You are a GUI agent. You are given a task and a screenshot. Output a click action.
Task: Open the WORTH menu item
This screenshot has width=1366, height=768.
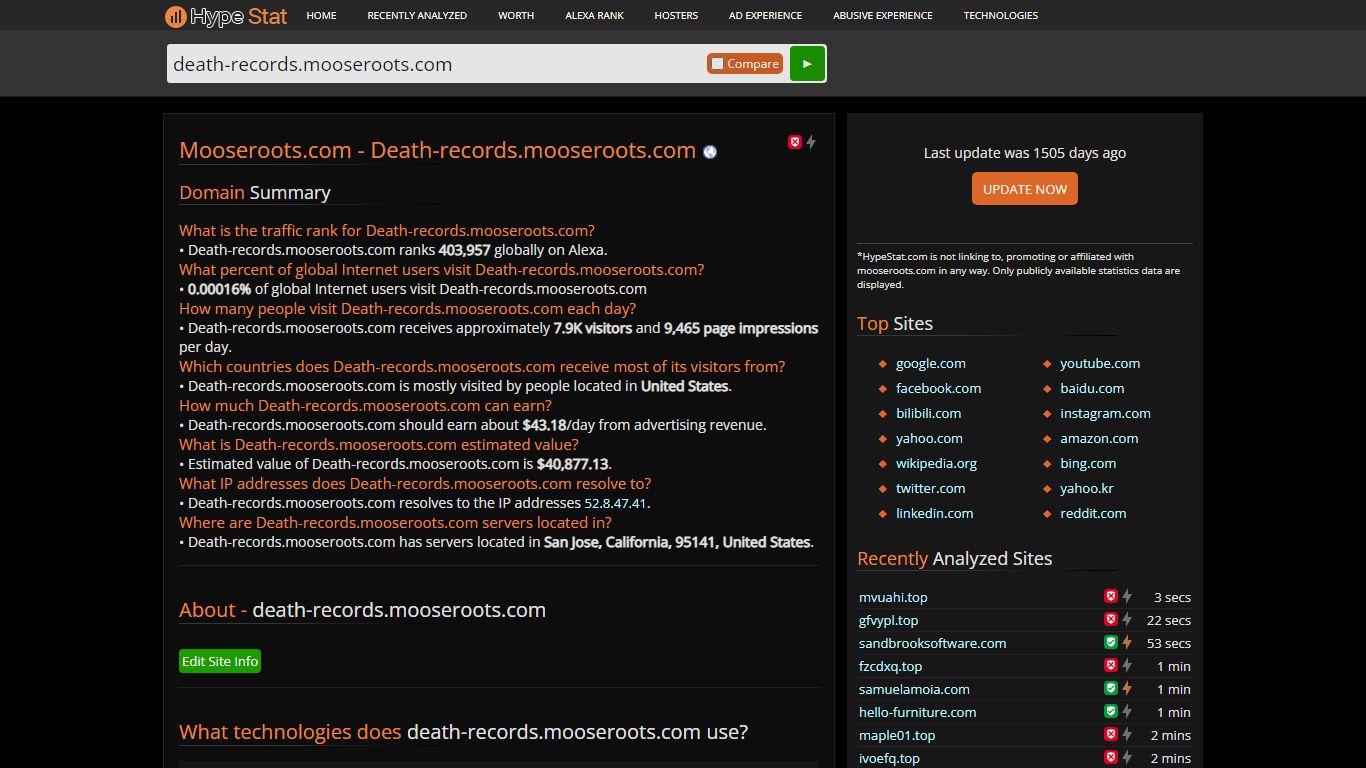(x=516, y=15)
